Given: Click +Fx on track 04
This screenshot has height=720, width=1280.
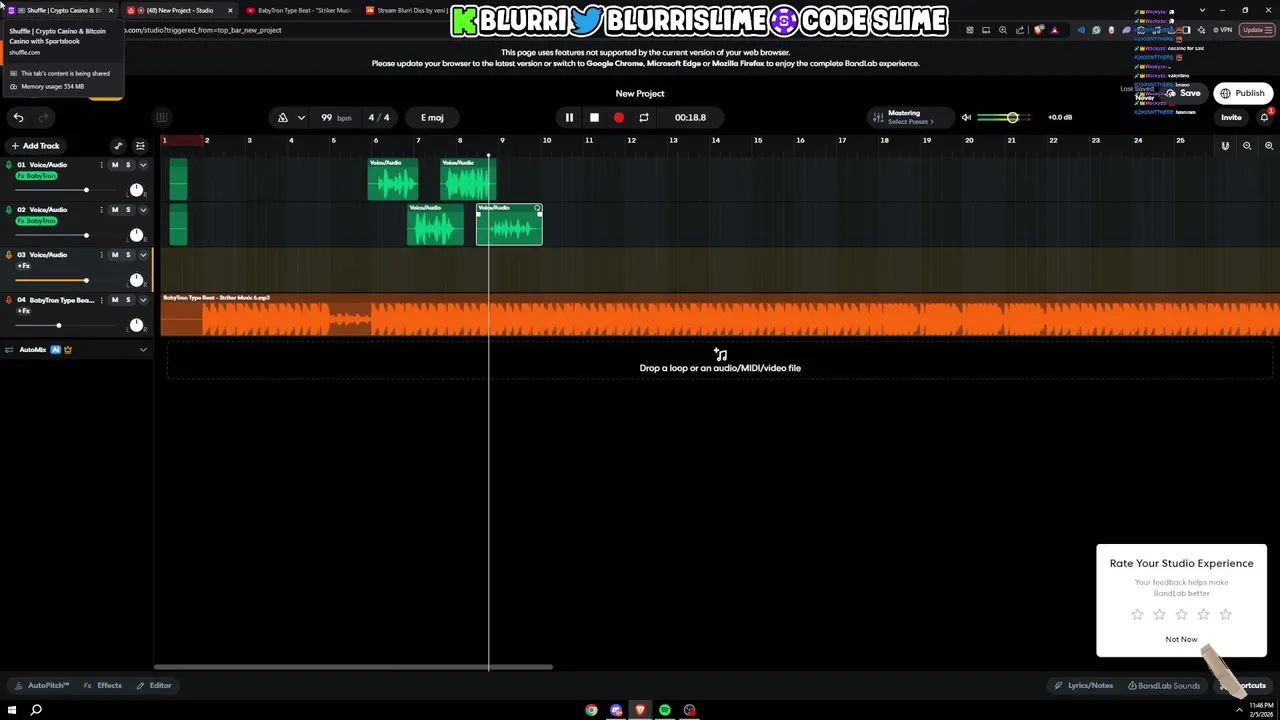Looking at the screenshot, I should 24,311.
